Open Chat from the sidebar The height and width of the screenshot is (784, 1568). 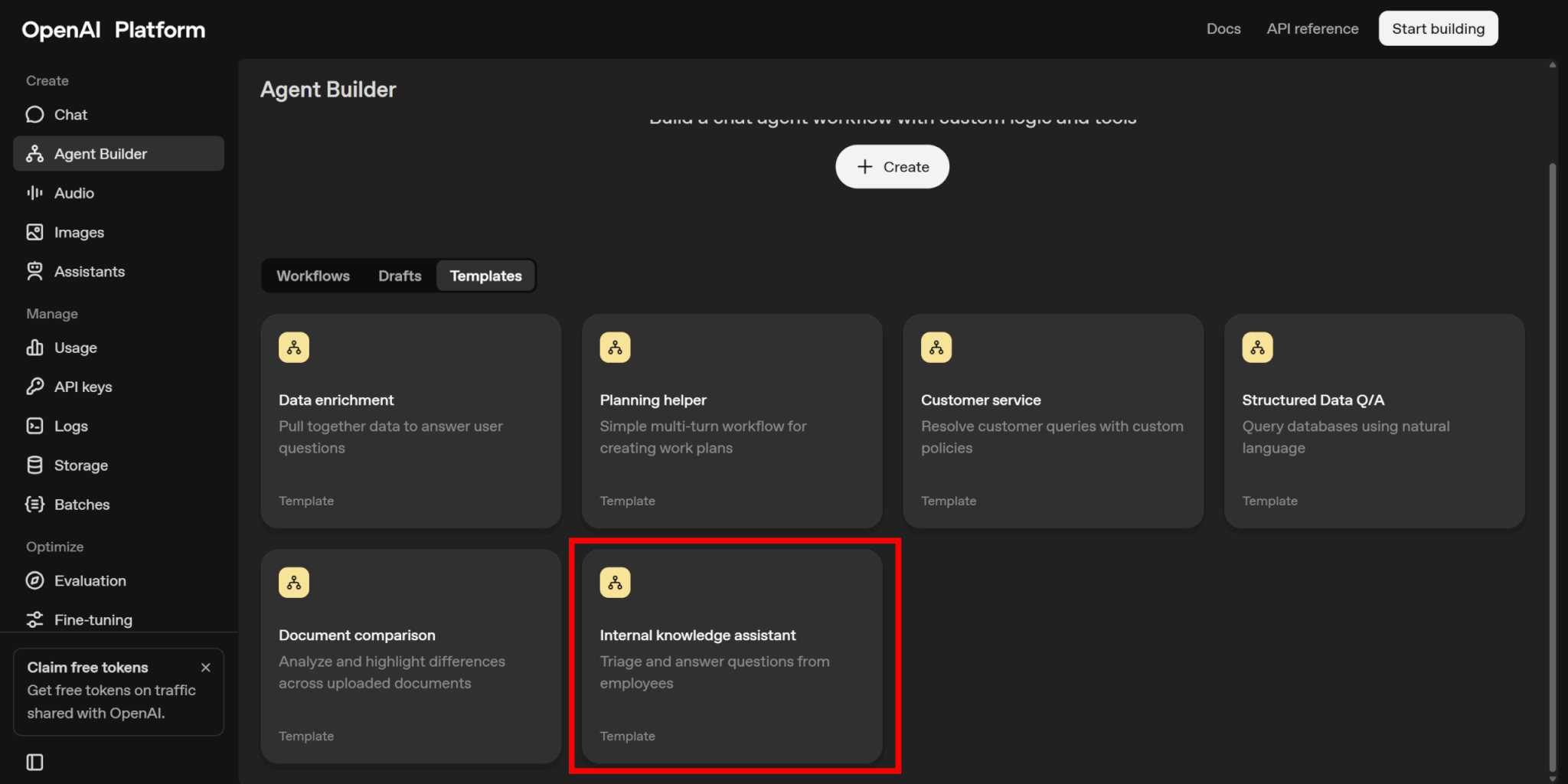tap(70, 115)
